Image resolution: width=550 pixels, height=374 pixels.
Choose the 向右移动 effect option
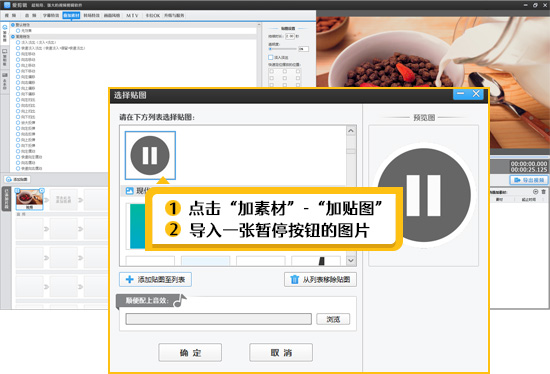(26, 60)
